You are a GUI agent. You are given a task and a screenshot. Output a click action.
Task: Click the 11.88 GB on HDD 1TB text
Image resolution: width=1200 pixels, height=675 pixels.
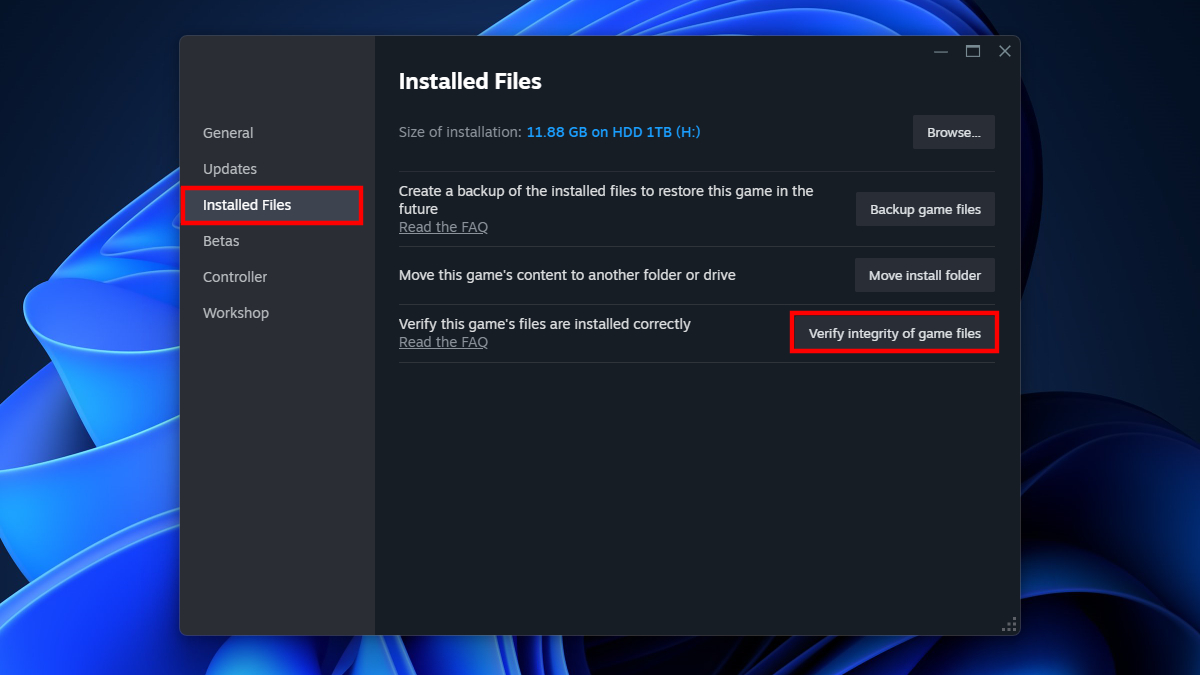[x=613, y=132]
